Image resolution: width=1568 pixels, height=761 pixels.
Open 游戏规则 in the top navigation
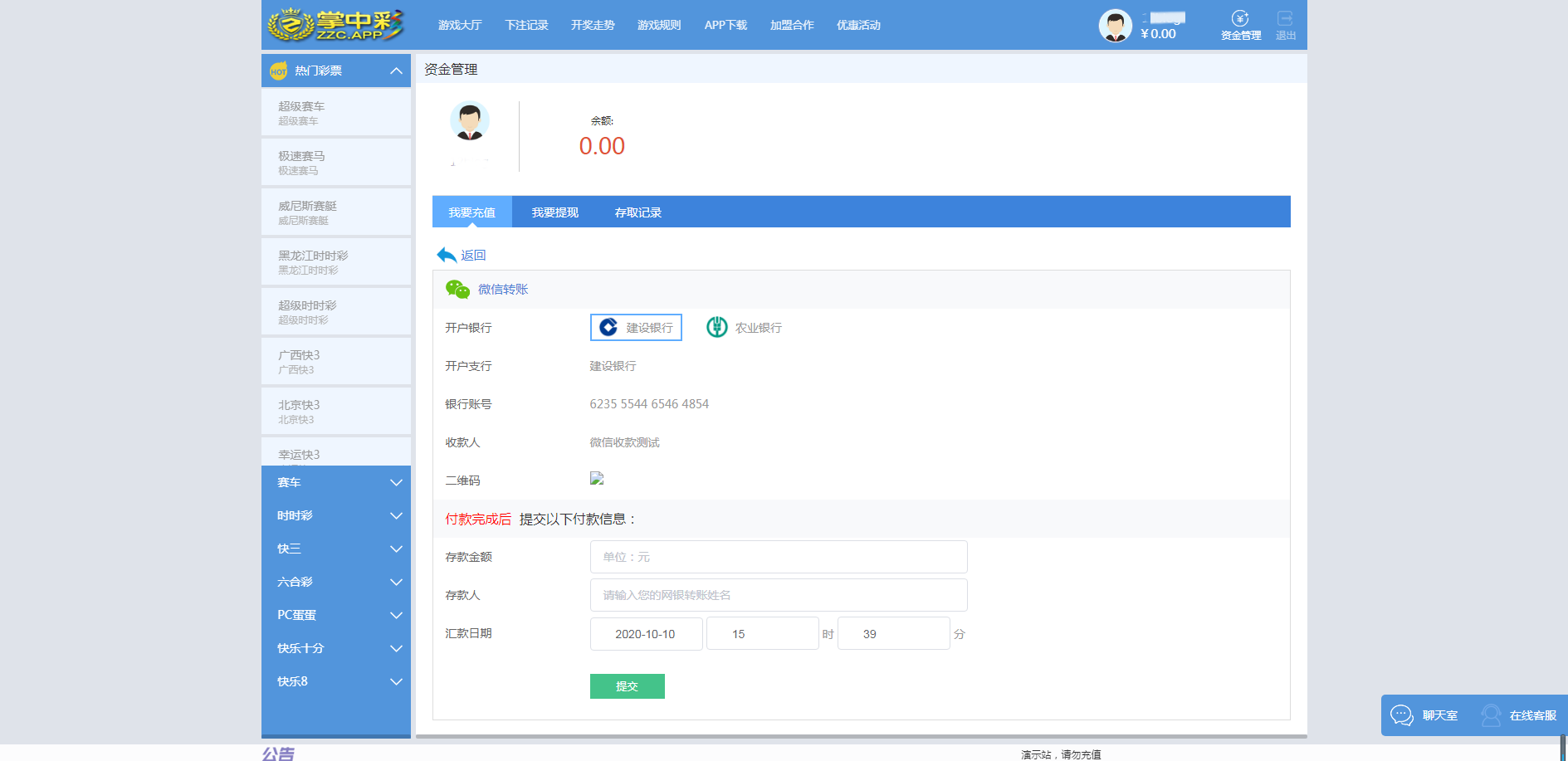pyautogui.click(x=659, y=26)
